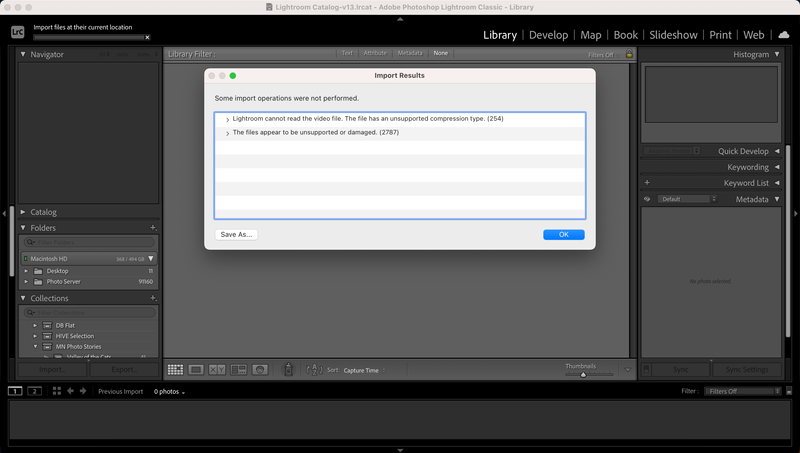The width and height of the screenshot is (800, 453).
Task: Expand unsupported or damaged files row
Action: pos(228,133)
